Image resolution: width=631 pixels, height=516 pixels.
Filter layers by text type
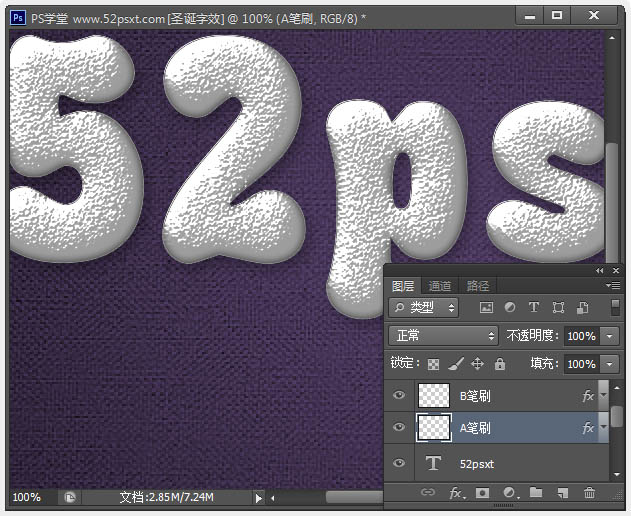(534, 308)
